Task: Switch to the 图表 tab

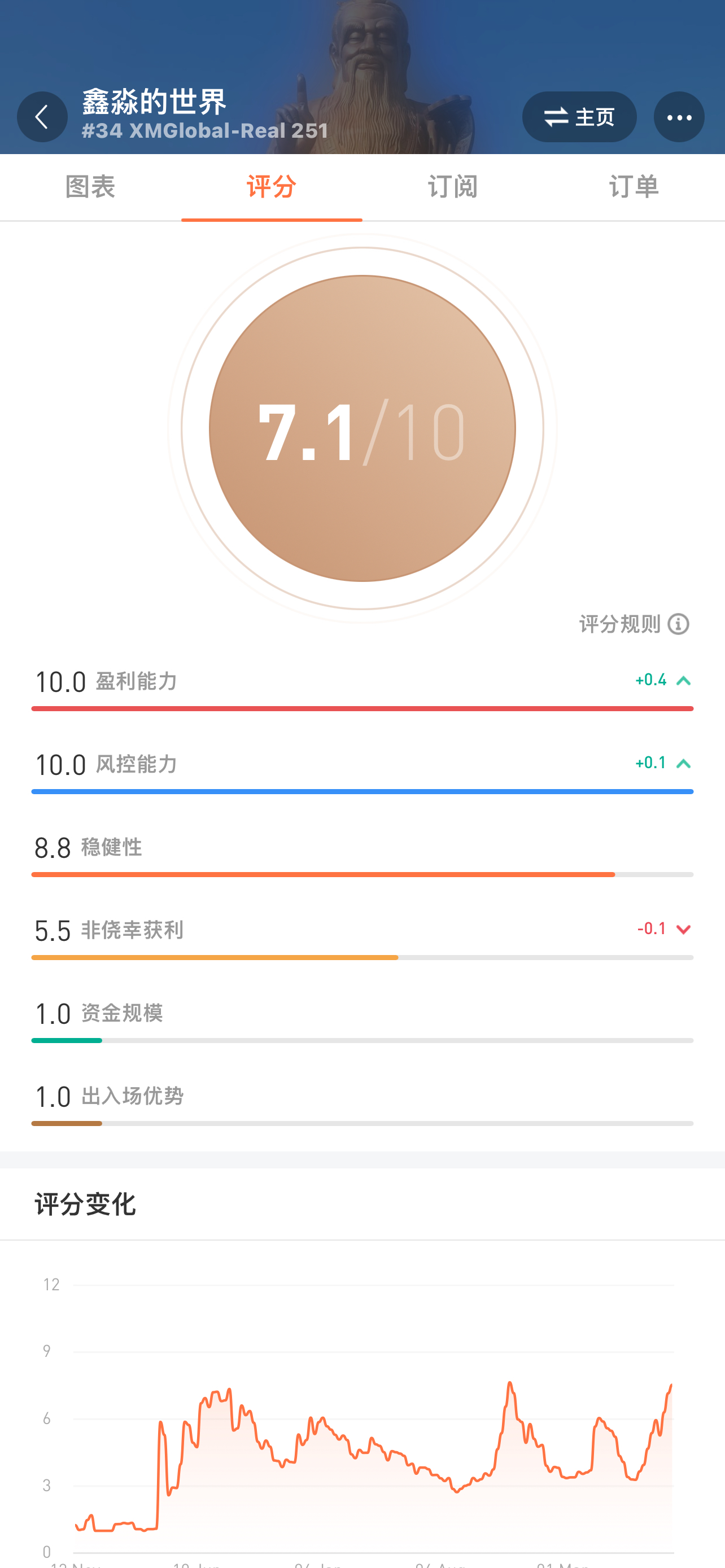Action: (x=90, y=186)
